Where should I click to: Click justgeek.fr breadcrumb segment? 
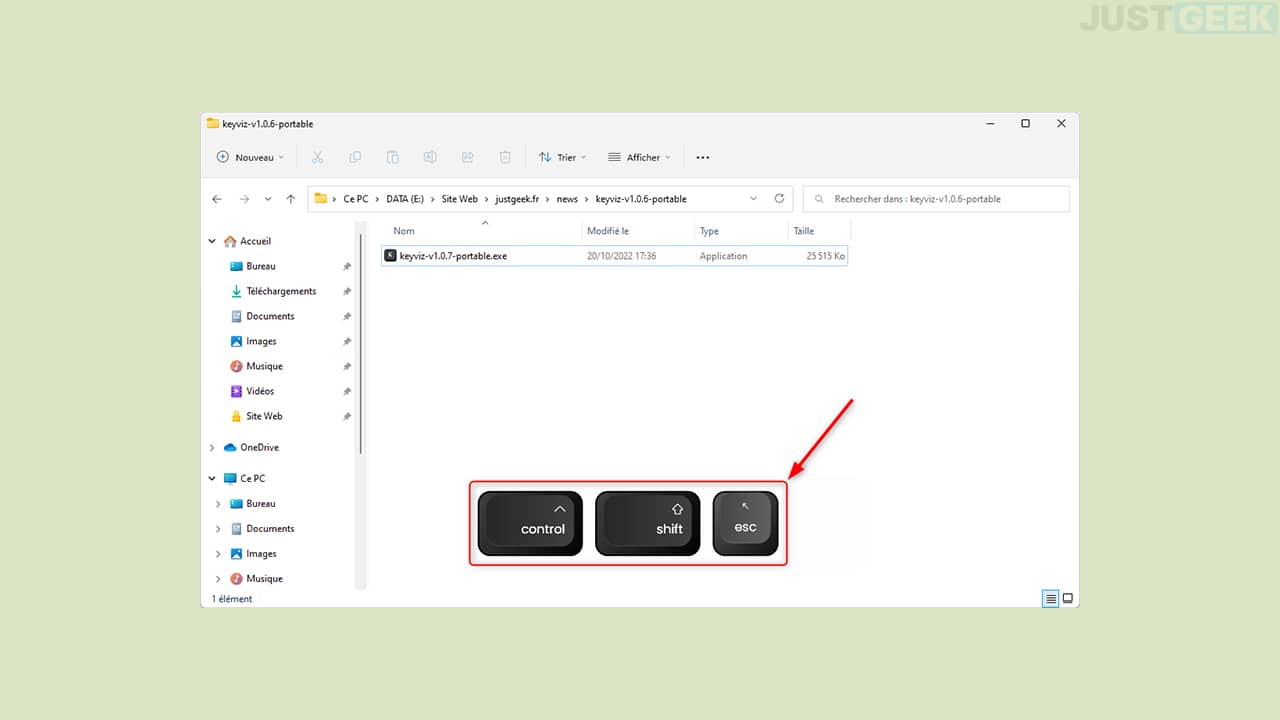517,199
